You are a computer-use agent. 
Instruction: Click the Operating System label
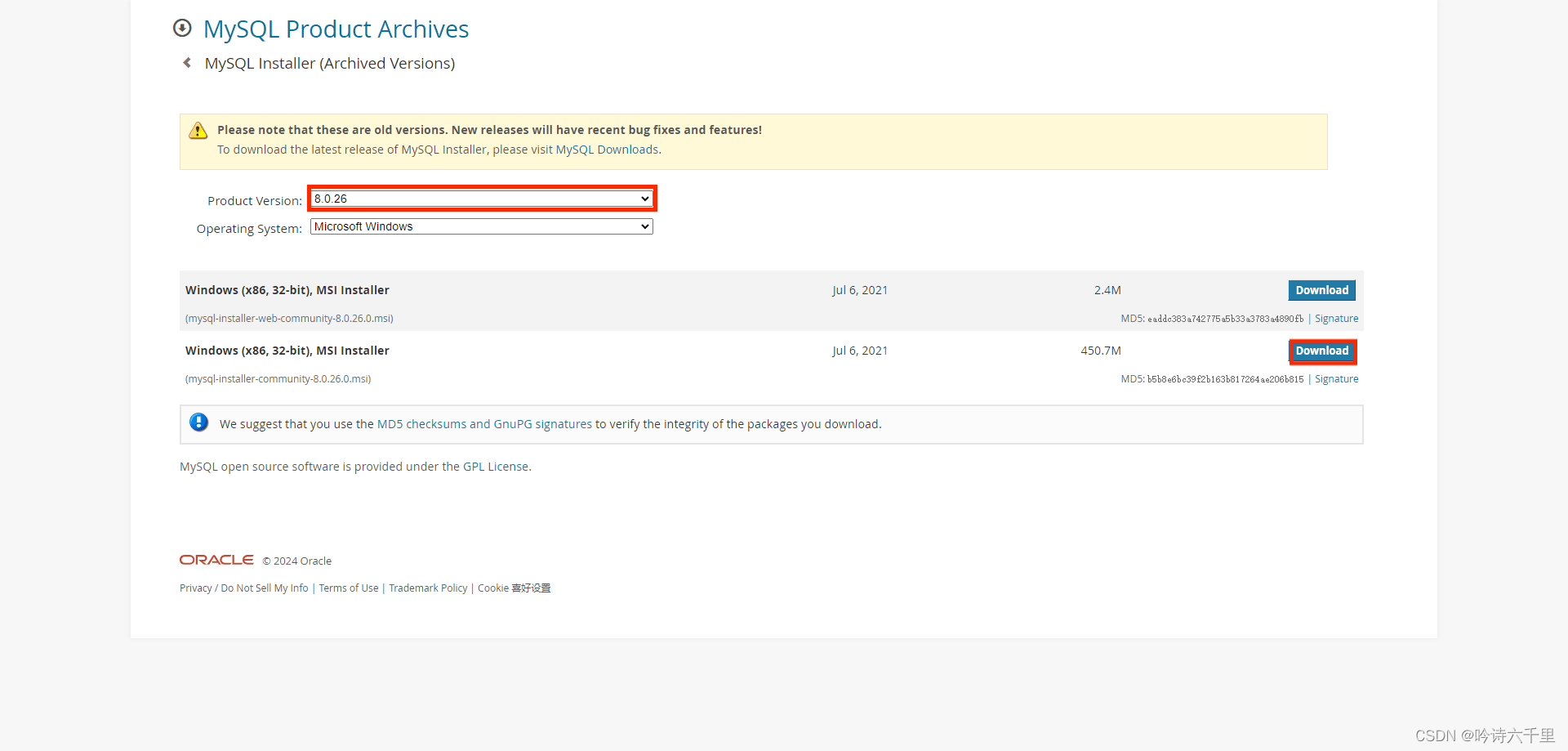[249, 229]
